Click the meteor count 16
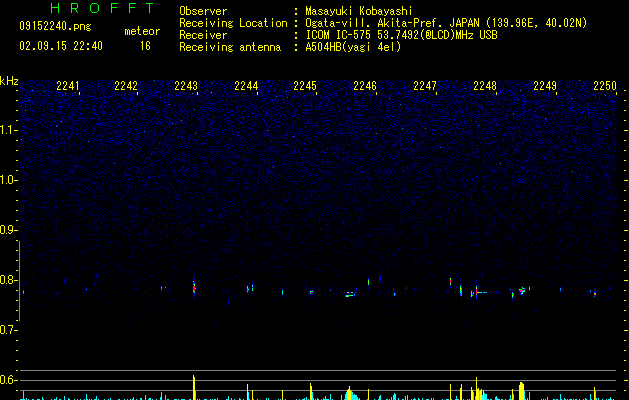 point(145,46)
